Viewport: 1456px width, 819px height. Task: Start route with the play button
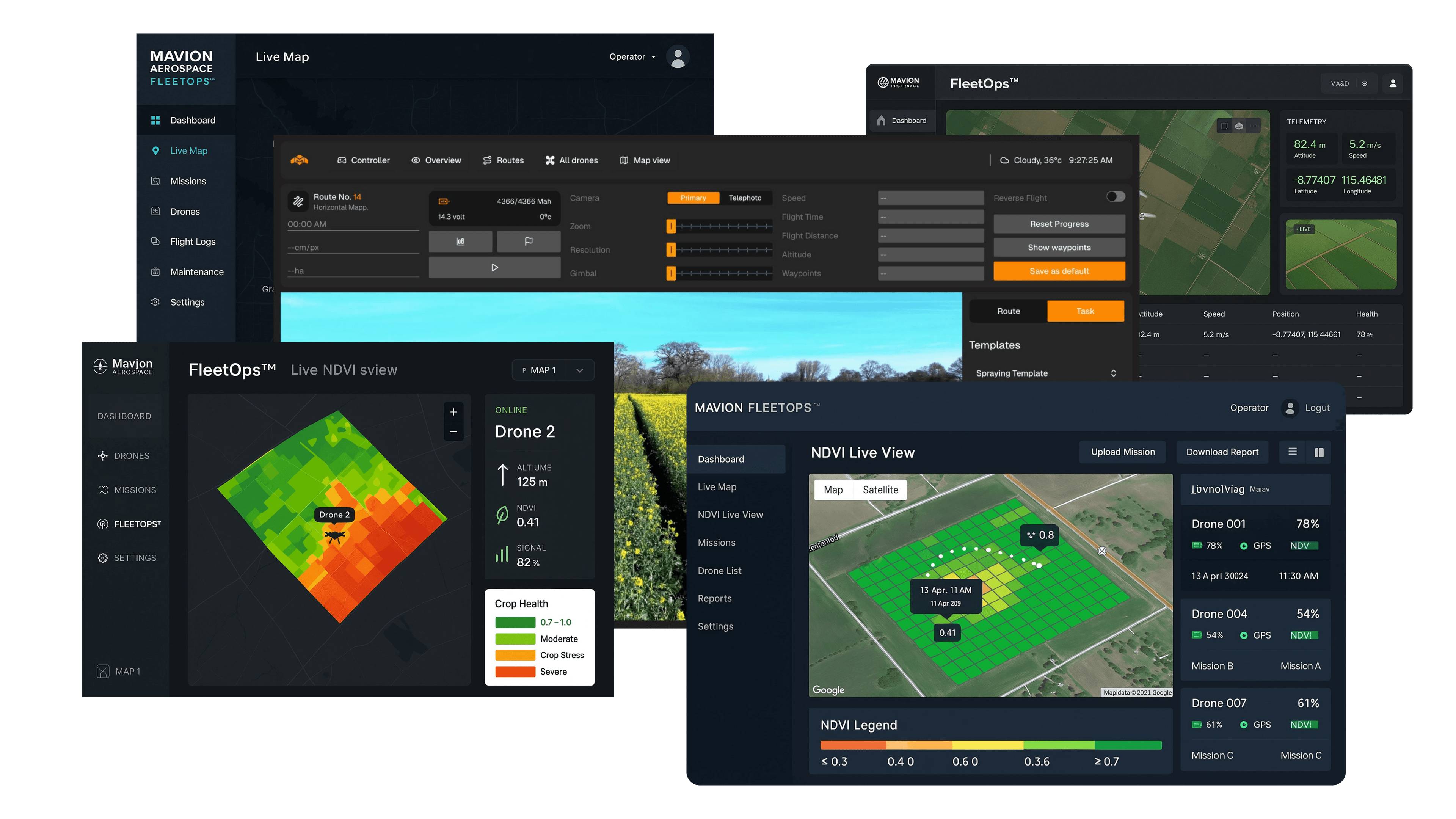click(494, 267)
